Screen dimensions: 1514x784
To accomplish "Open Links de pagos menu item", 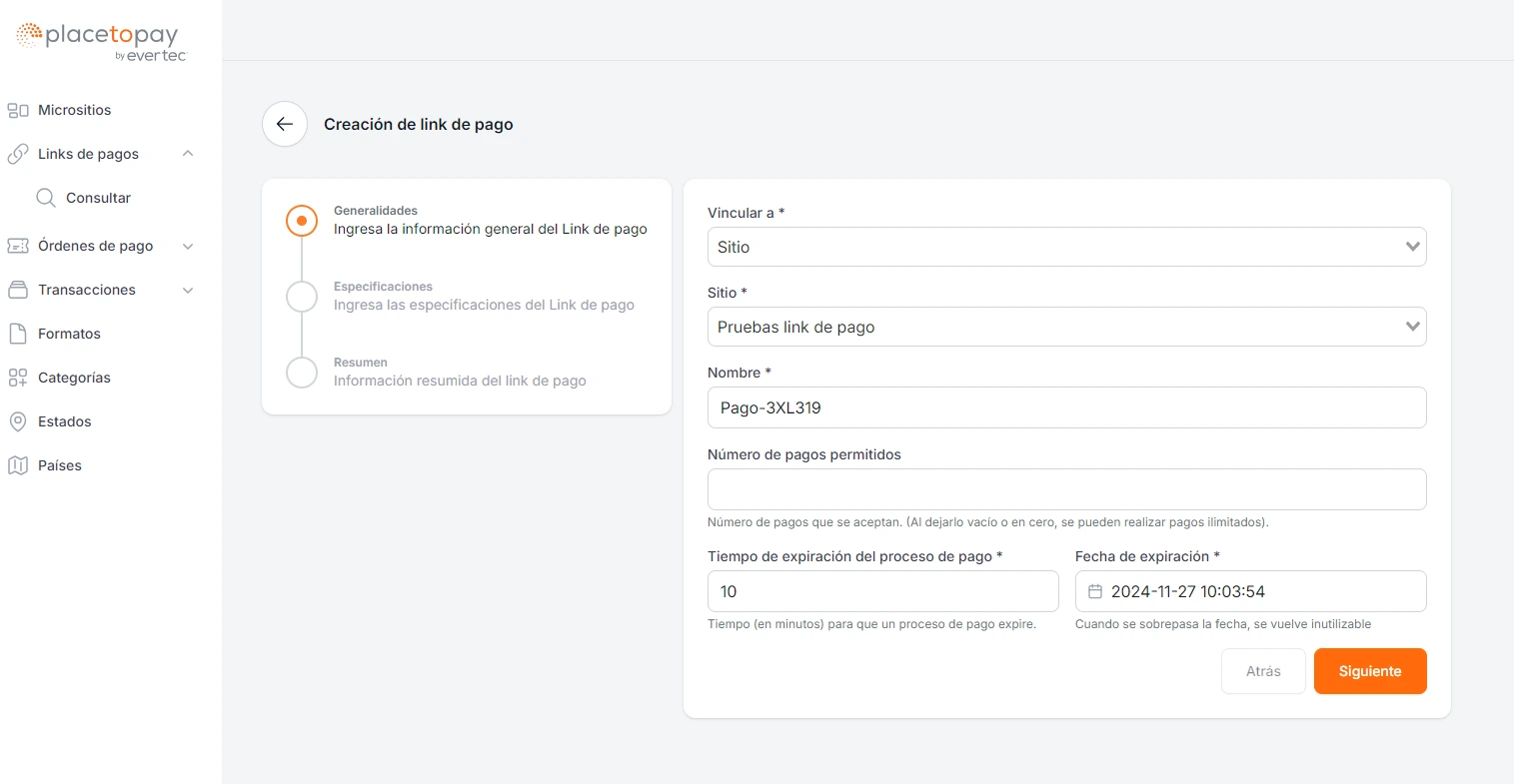I will 88,154.
